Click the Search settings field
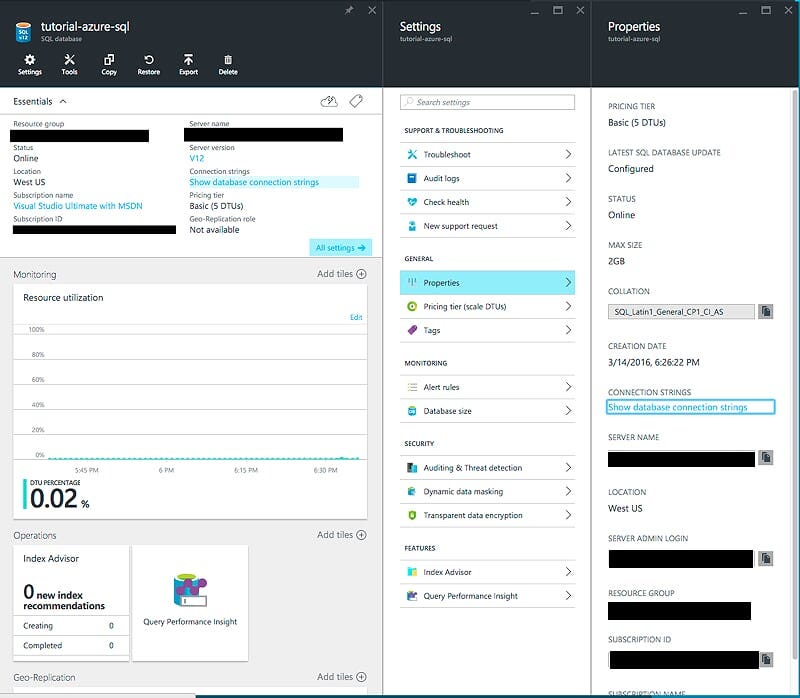 click(x=486, y=101)
